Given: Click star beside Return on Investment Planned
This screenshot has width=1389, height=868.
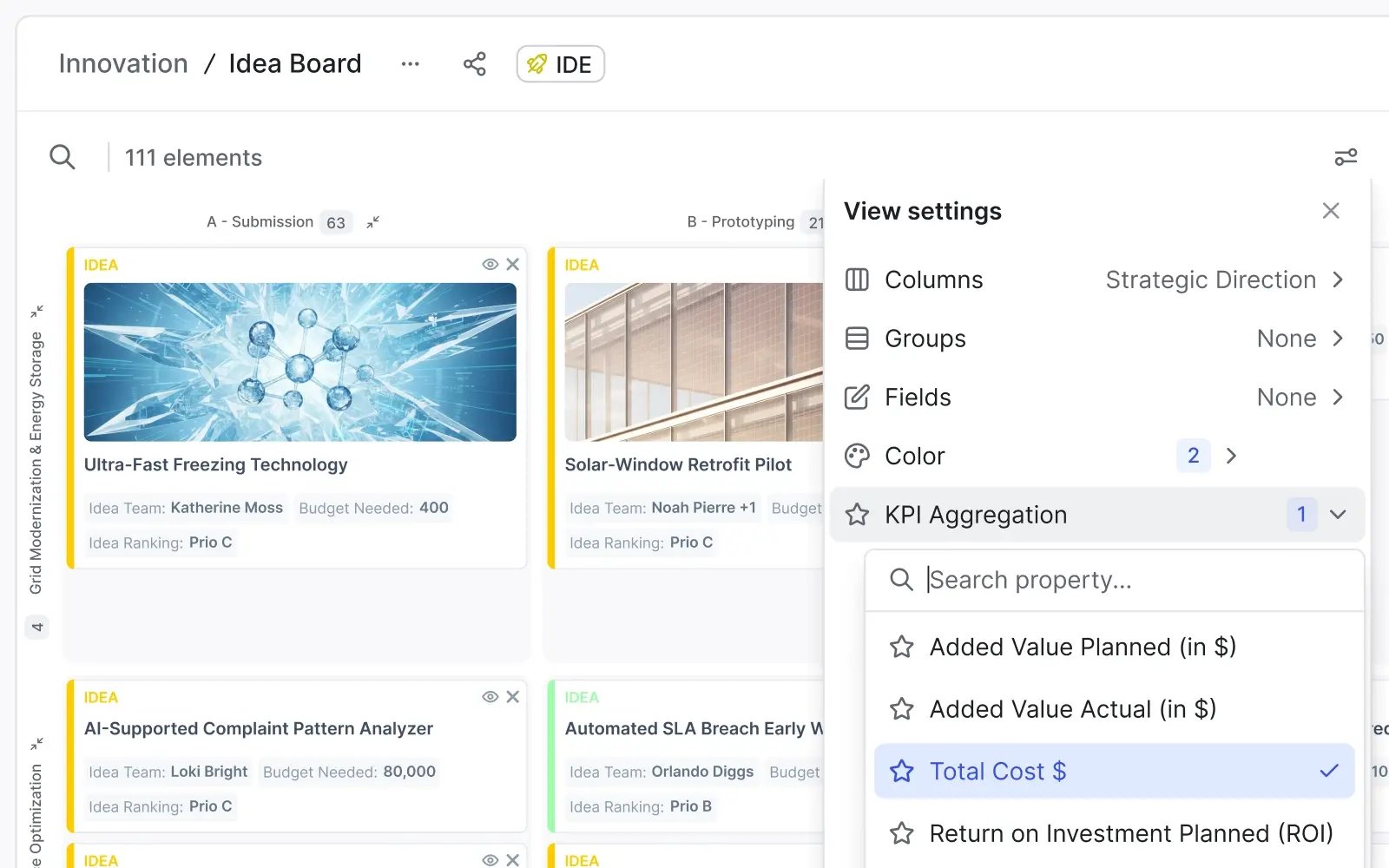Looking at the screenshot, I should coord(902,833).
